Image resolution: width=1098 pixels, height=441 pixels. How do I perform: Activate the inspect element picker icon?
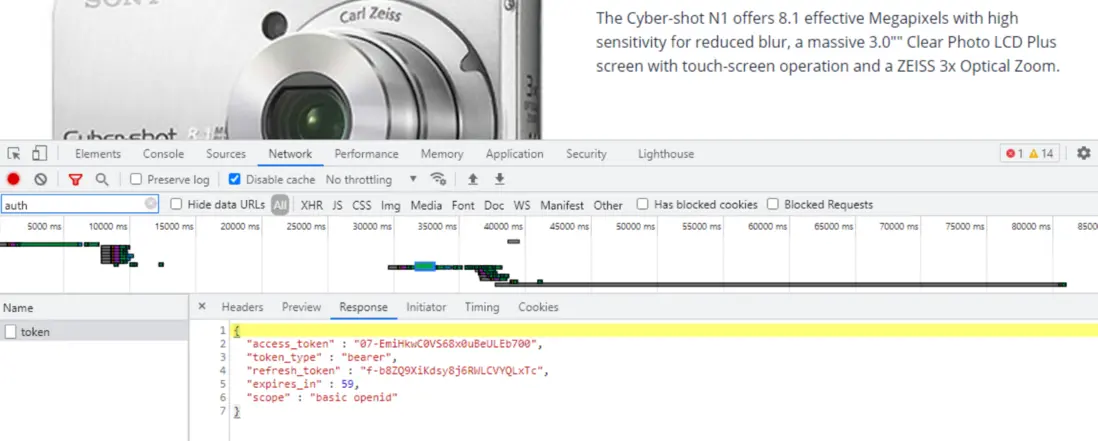[14, 153]
